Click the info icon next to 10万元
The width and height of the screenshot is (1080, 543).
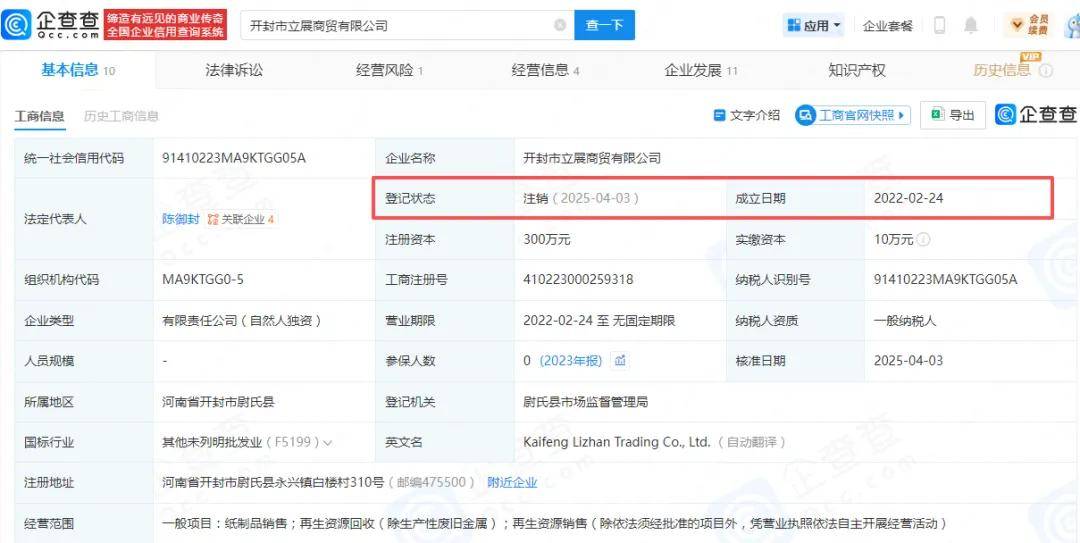click(923, 240)
